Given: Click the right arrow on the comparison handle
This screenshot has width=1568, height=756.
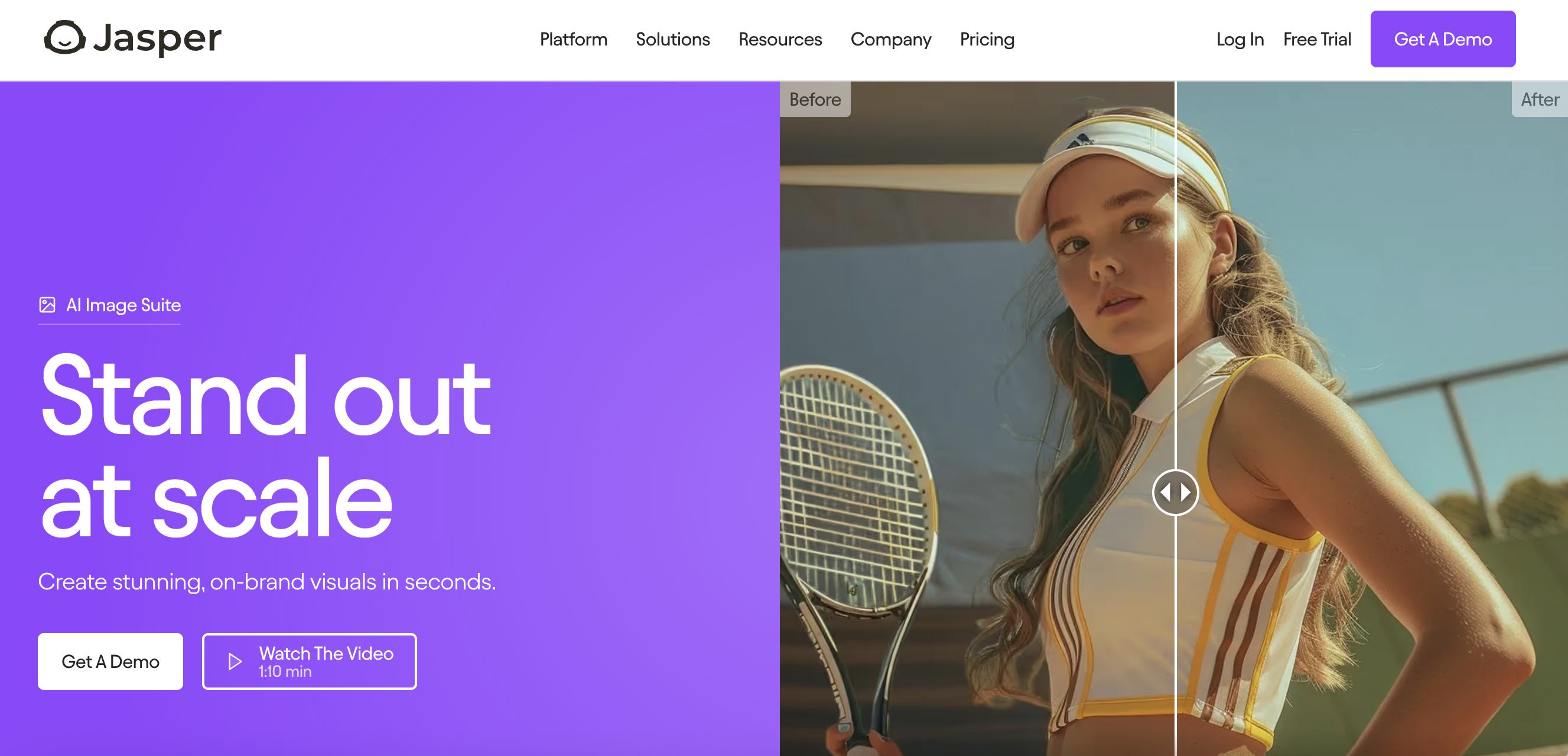Looking at the screenshot, I should 1186,493.
